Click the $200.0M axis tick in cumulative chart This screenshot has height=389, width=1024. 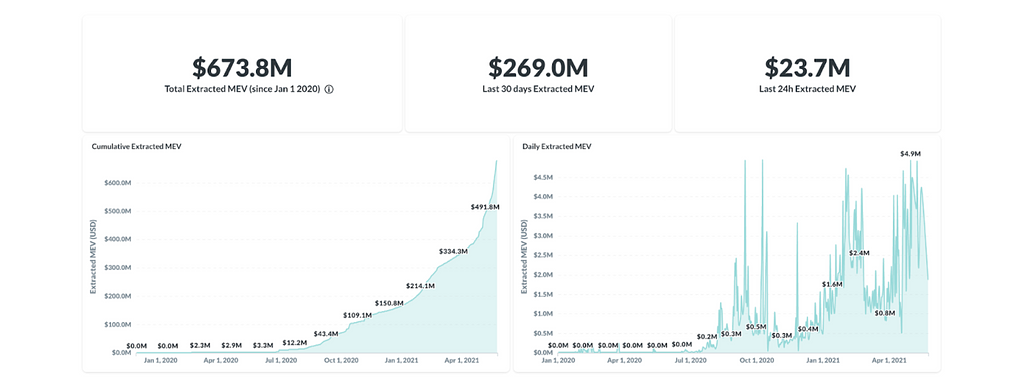pos(118,296)
